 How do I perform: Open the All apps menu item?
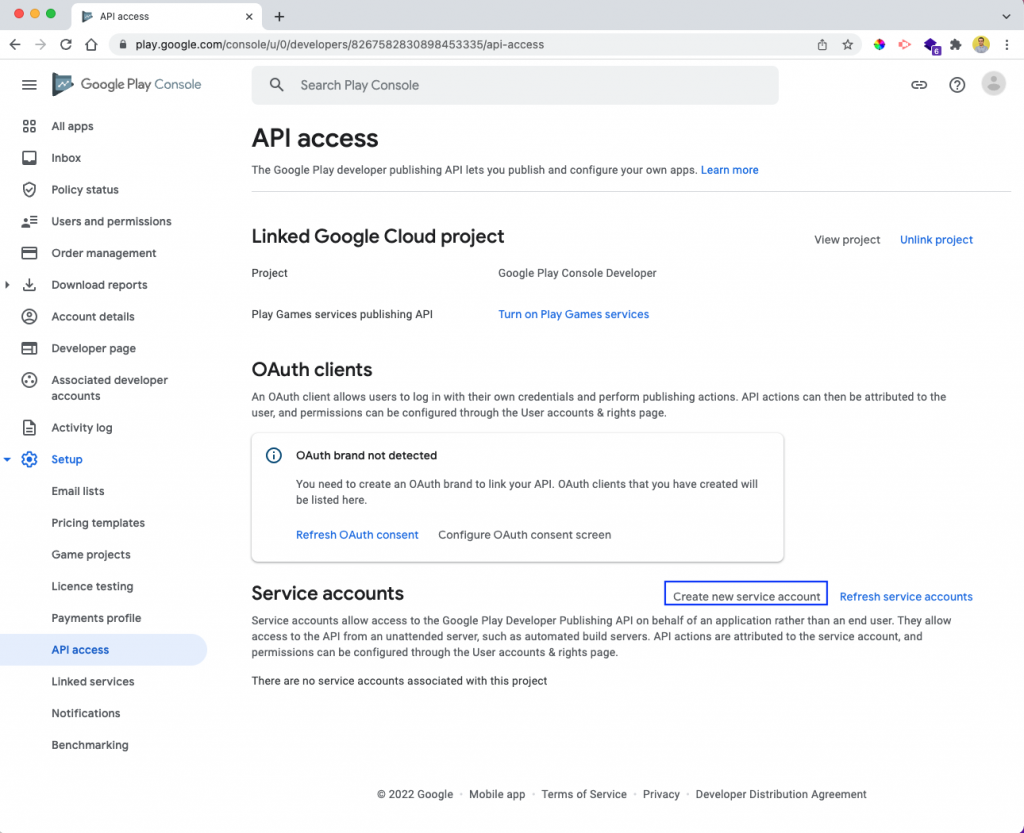pyautogui.click(x=72, y=126)
